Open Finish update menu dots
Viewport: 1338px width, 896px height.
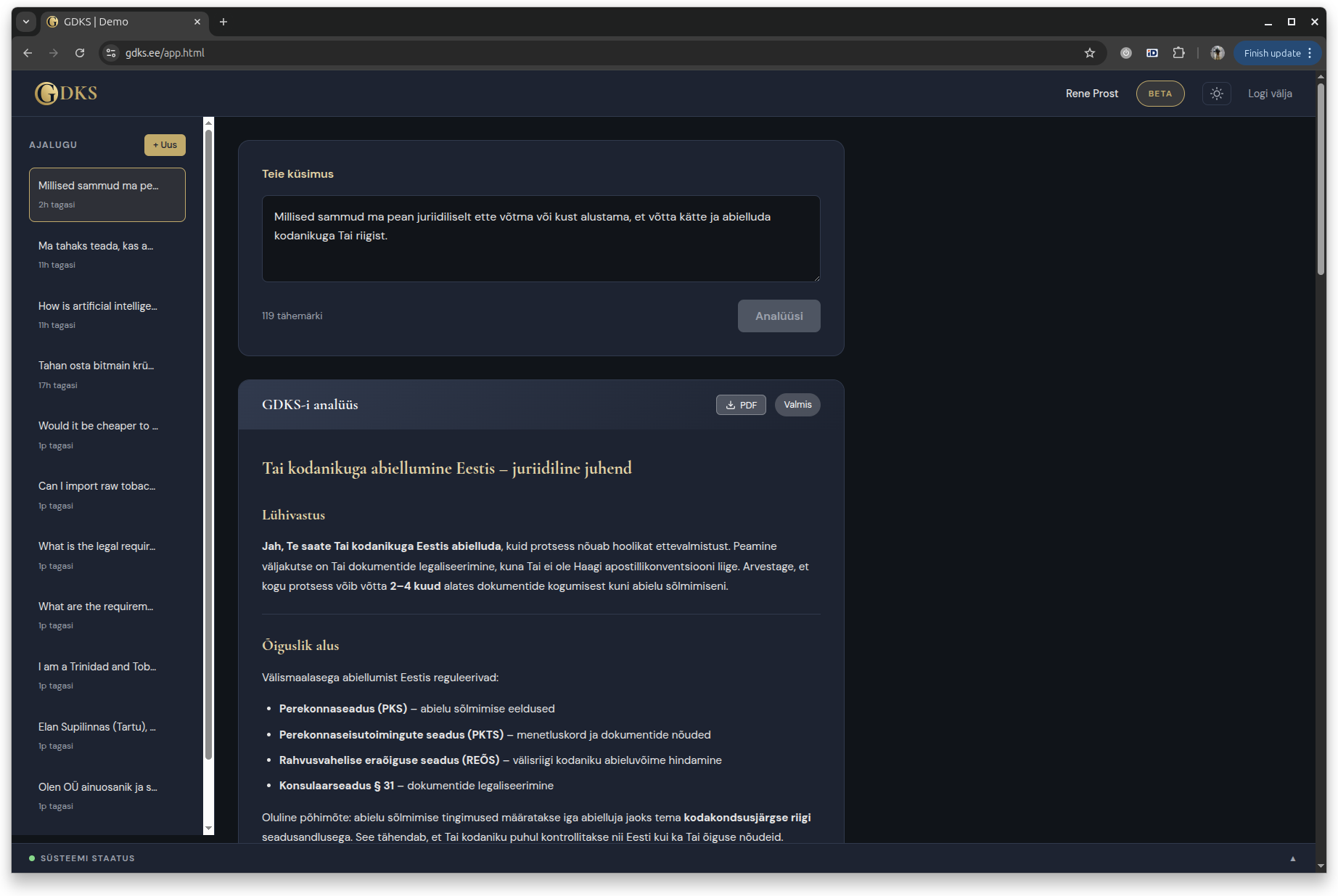click(x=1310, y=53)
